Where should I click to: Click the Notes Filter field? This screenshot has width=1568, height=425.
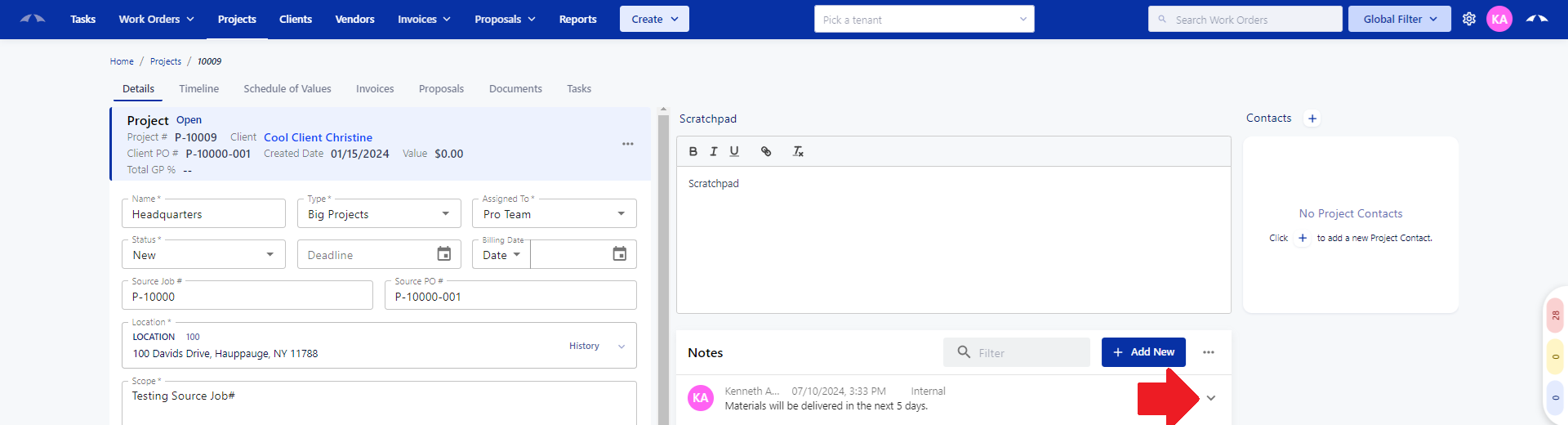(1017, 352)
